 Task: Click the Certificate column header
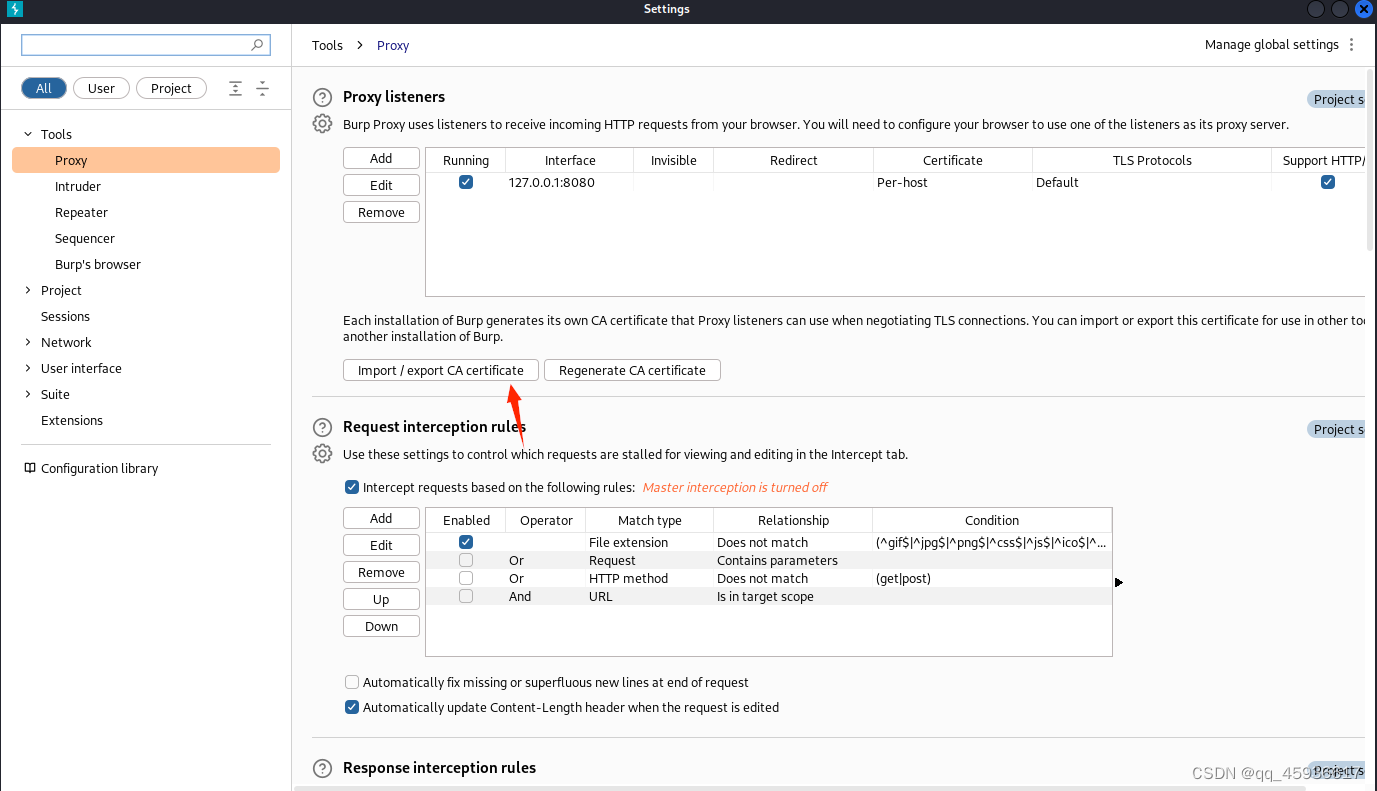click(953, 160)
